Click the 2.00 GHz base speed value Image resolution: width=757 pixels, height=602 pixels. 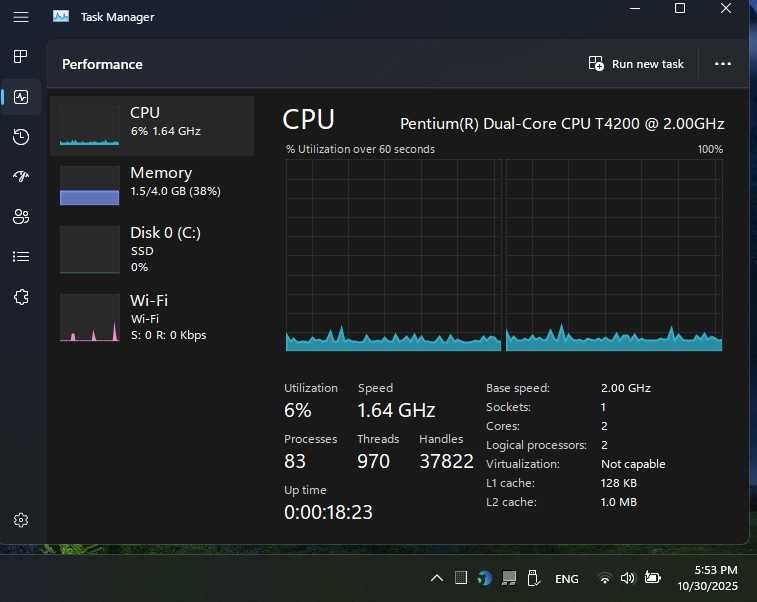pyautogui.click(x=626, y=388)
